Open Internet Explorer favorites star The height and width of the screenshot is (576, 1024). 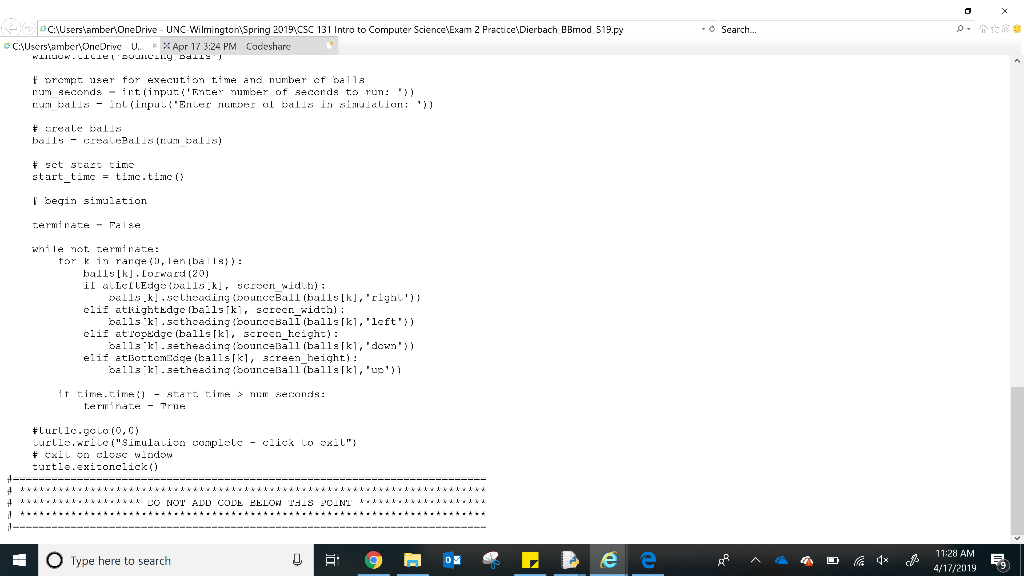point(993,29)
